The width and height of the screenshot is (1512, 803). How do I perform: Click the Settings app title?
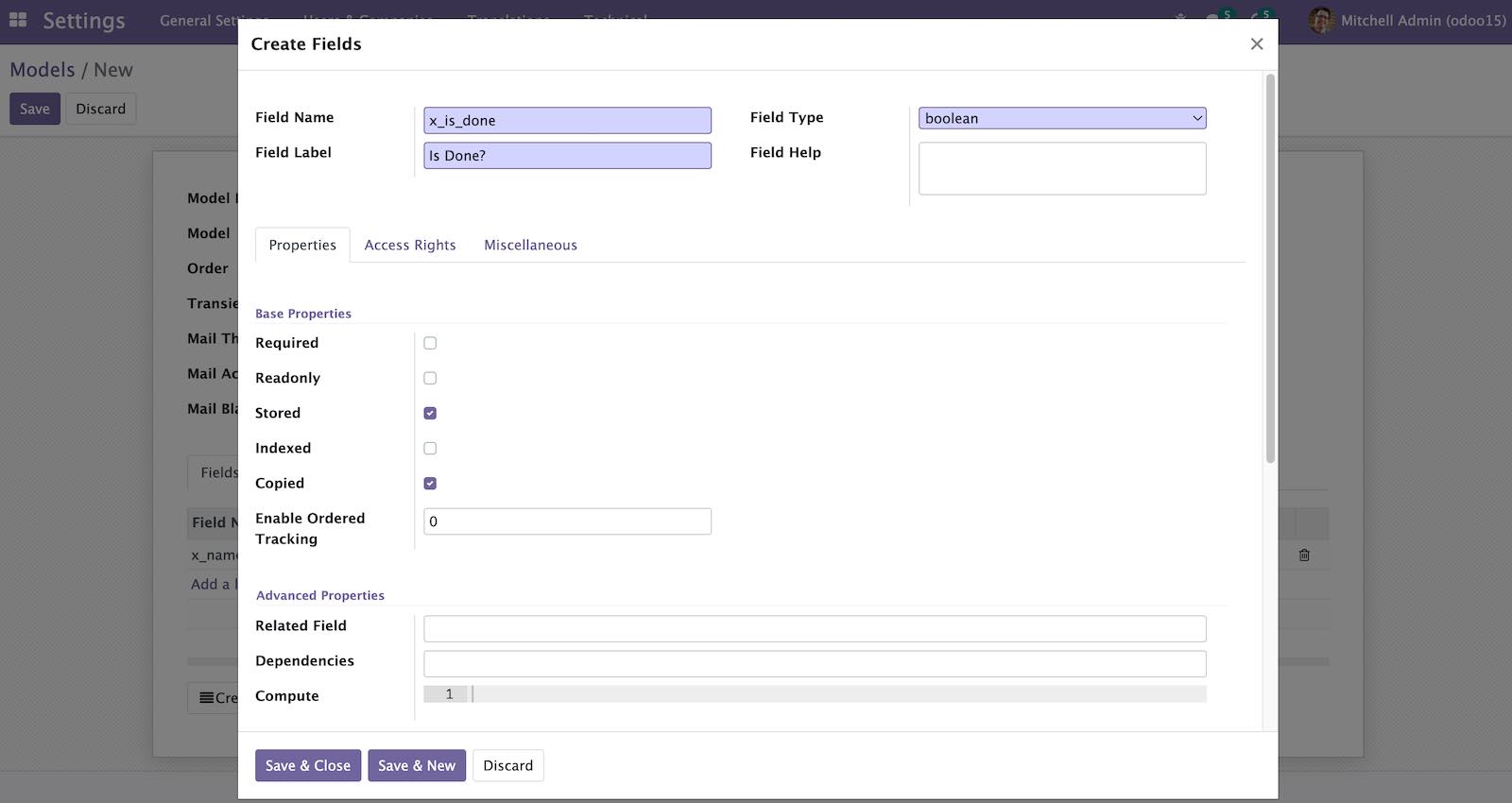click(84, 21)
